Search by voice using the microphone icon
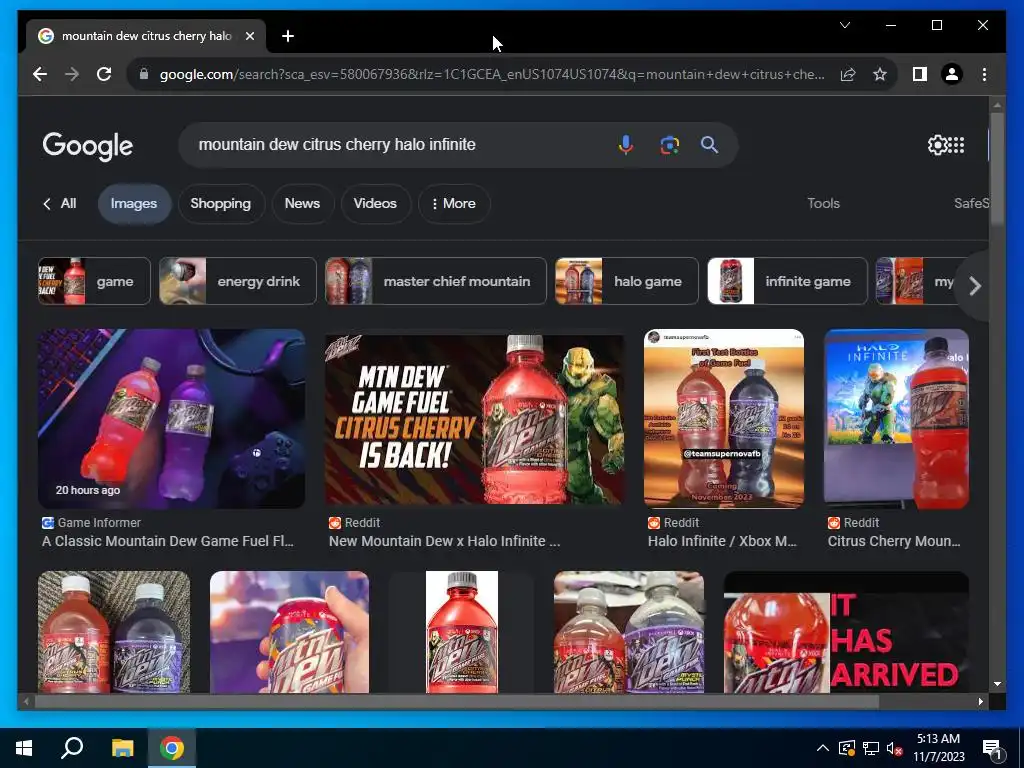 click(x=626, y=144)
